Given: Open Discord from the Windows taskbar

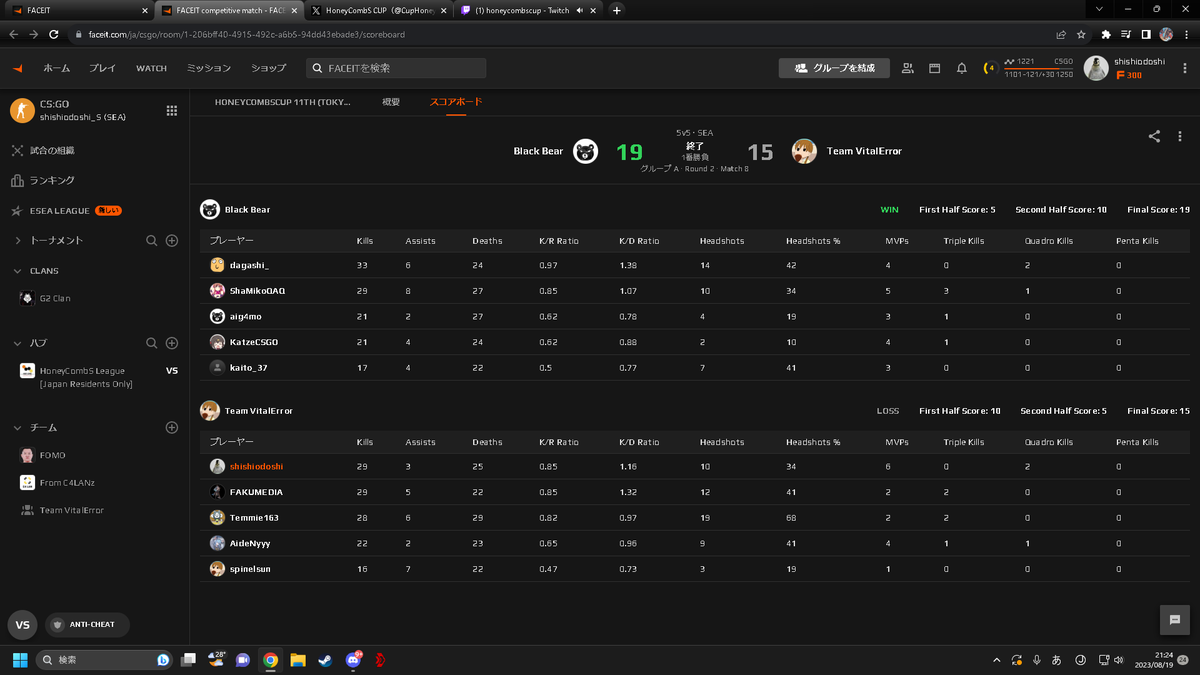Looking at the screenshot, I should [x=353, y=660].
